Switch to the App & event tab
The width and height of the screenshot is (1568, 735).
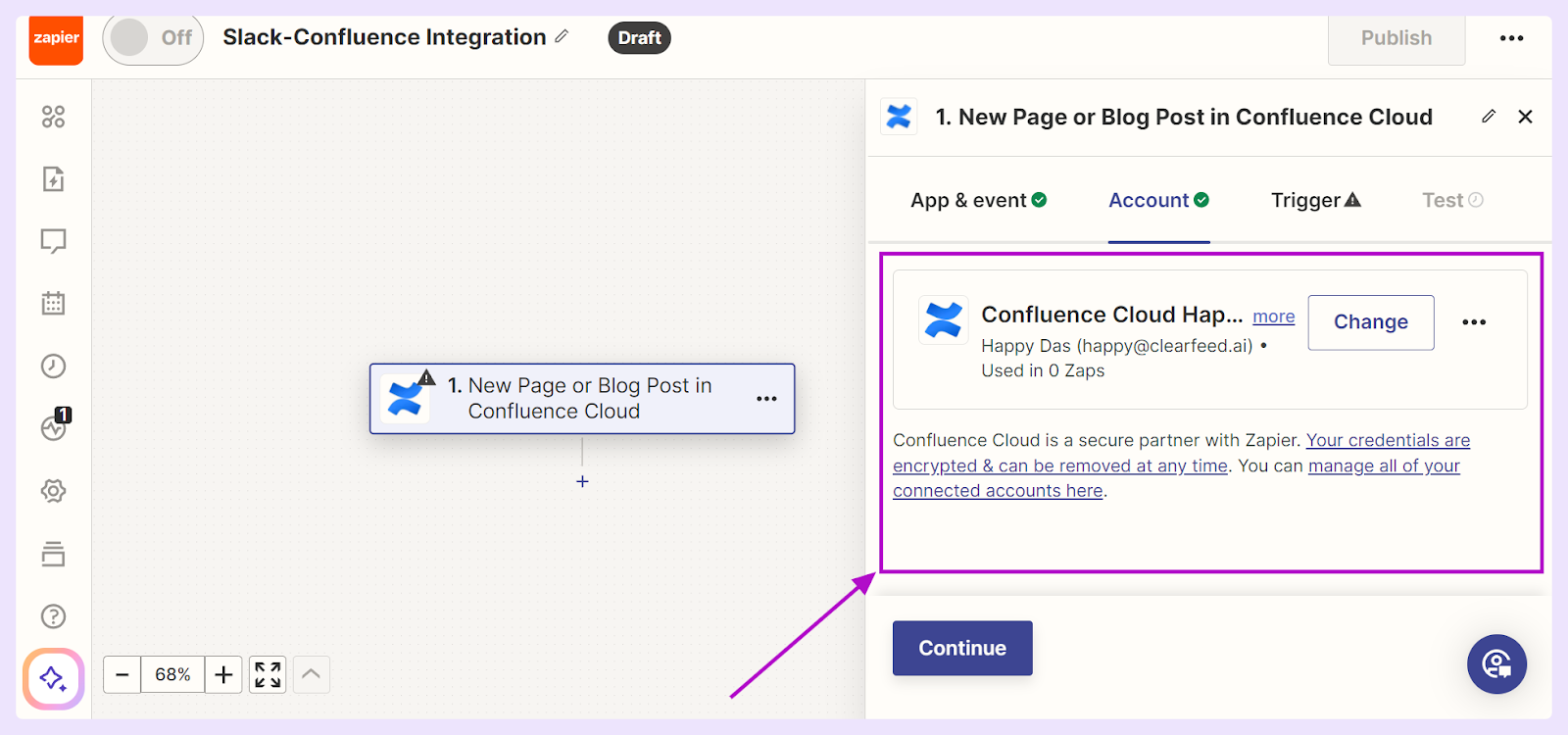tap(978, 200)
